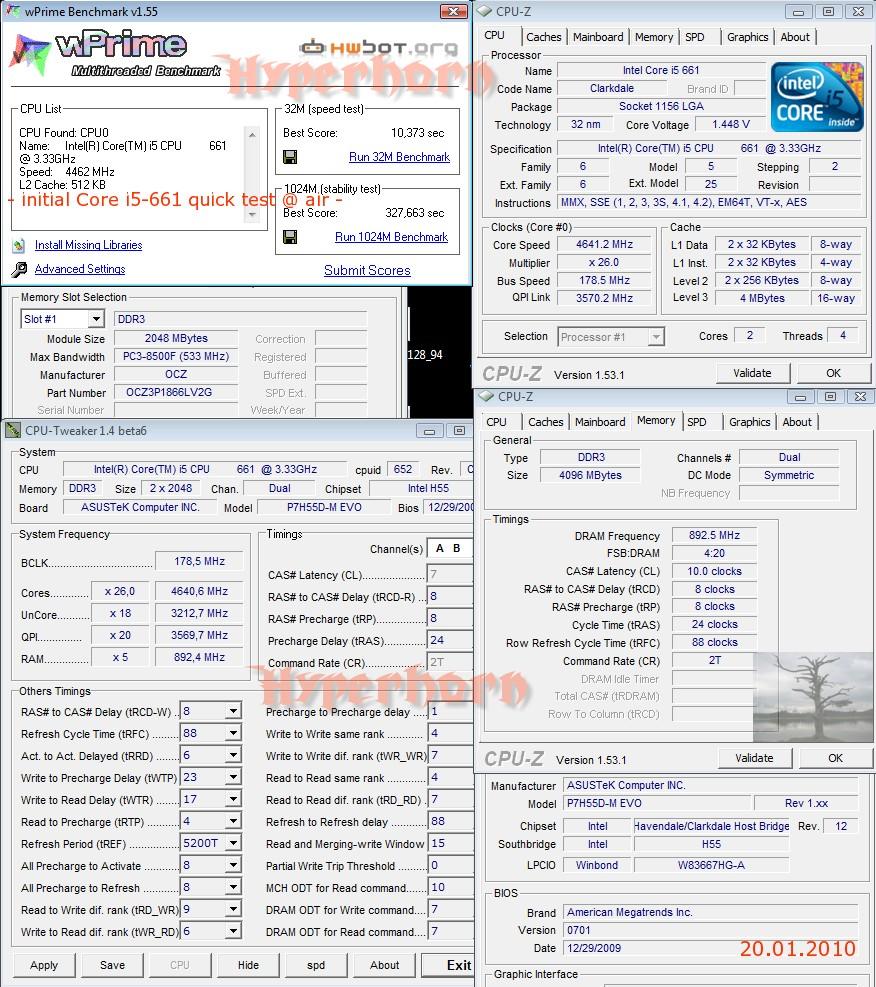This screenshot has height=987, width=876.
Task: Click Validate in CPU-Z Memory window
Action: point(754,759)
